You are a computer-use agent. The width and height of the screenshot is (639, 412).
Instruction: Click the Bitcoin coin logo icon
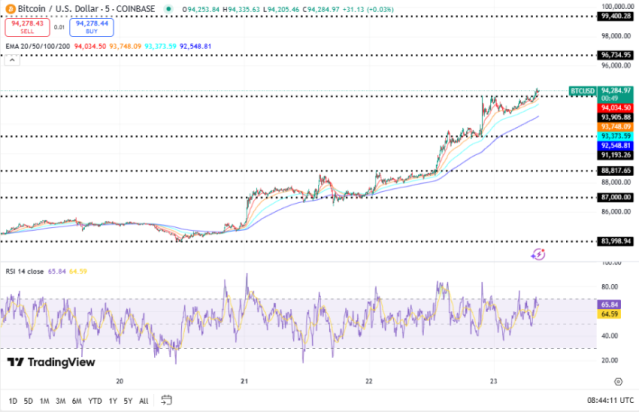(10, 7)
